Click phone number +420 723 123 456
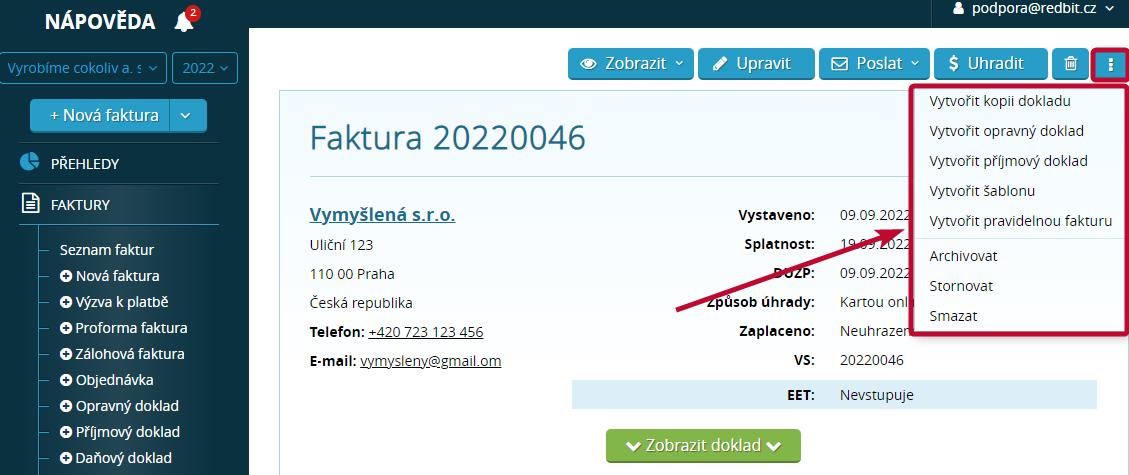1129x475 pixels. click(x=426, y=332)
